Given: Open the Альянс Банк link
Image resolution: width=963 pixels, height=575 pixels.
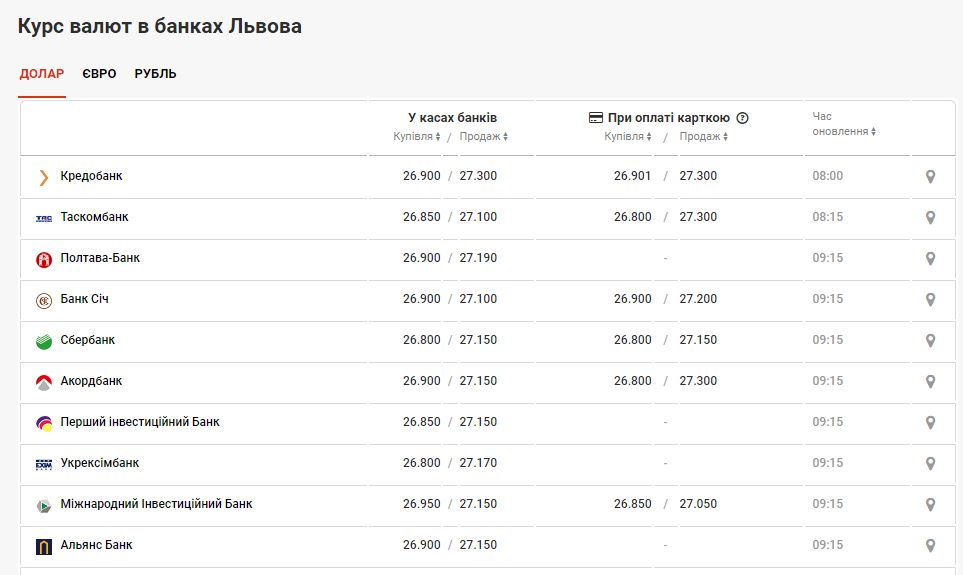Looking at the screenshot, I should [x=96, y=544].
